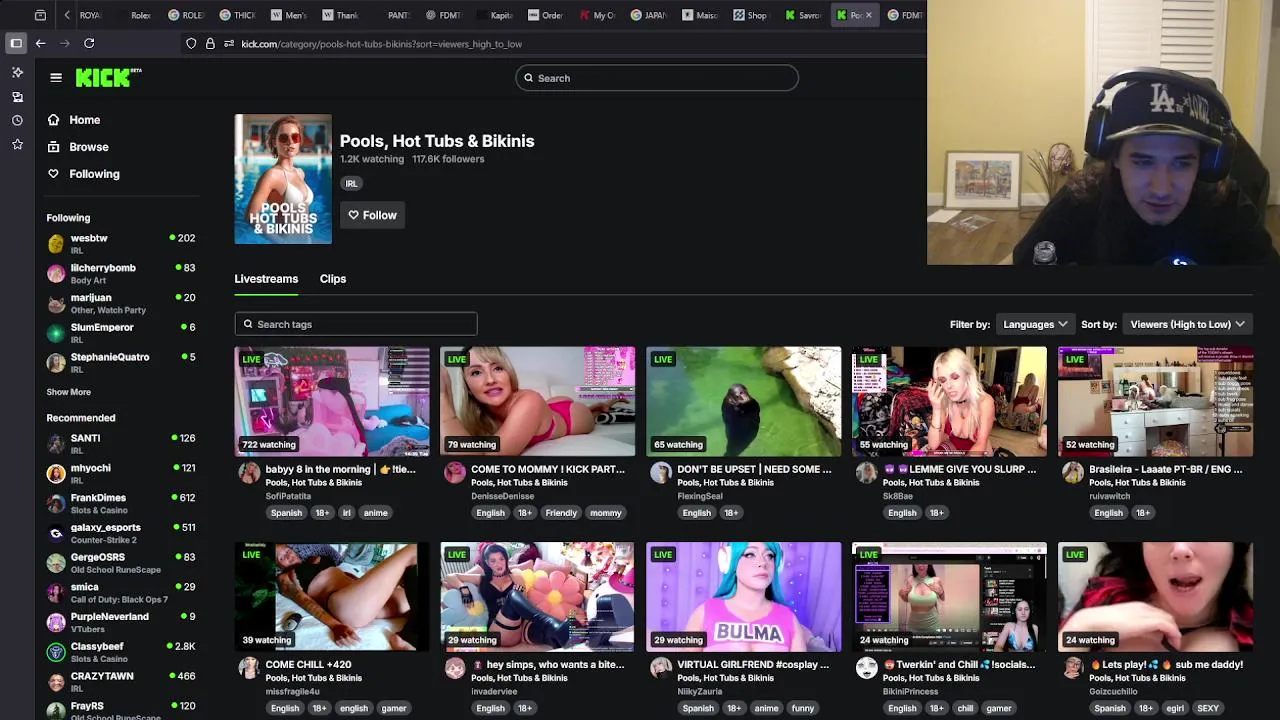1280x720 pixels.
Task: Open lilcherrybomb channel in sidebar
Action: [x=120, y=274]
